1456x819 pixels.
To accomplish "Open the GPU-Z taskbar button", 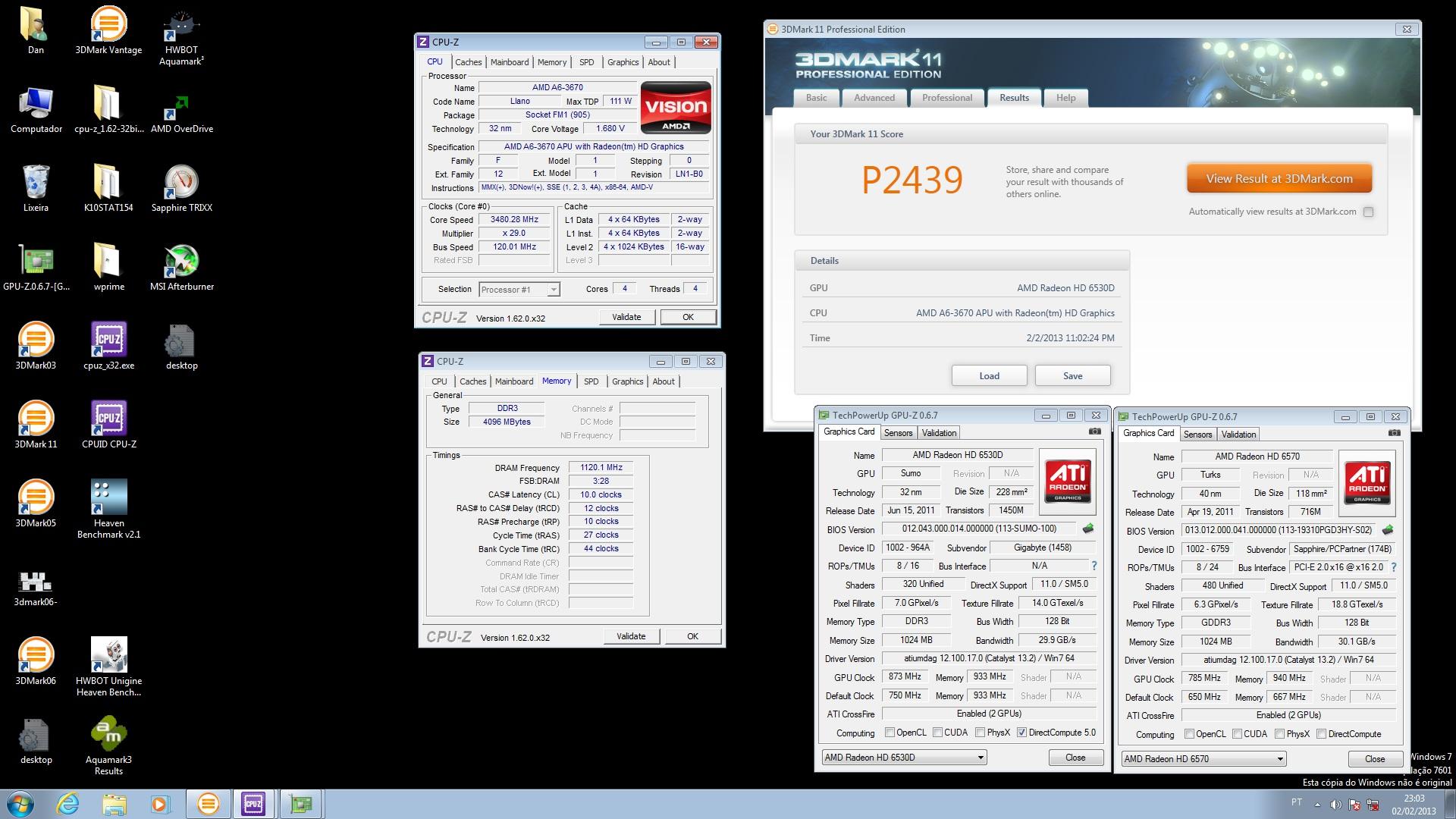I will click(x=300, y=804).
